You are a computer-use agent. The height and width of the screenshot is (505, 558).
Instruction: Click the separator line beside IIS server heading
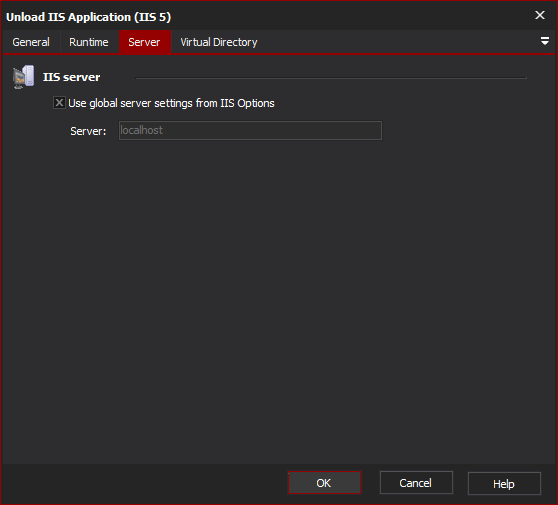331,78
